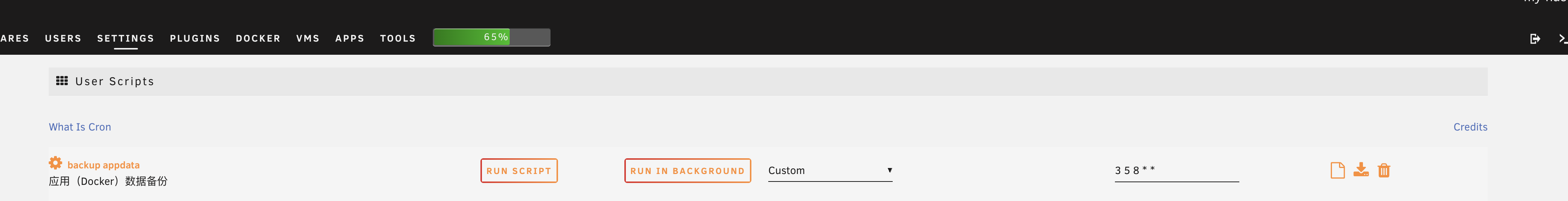Delete the backup appdata script via trash icon
Viewport: 1568px width, 201px height.
pos(1384,171)
